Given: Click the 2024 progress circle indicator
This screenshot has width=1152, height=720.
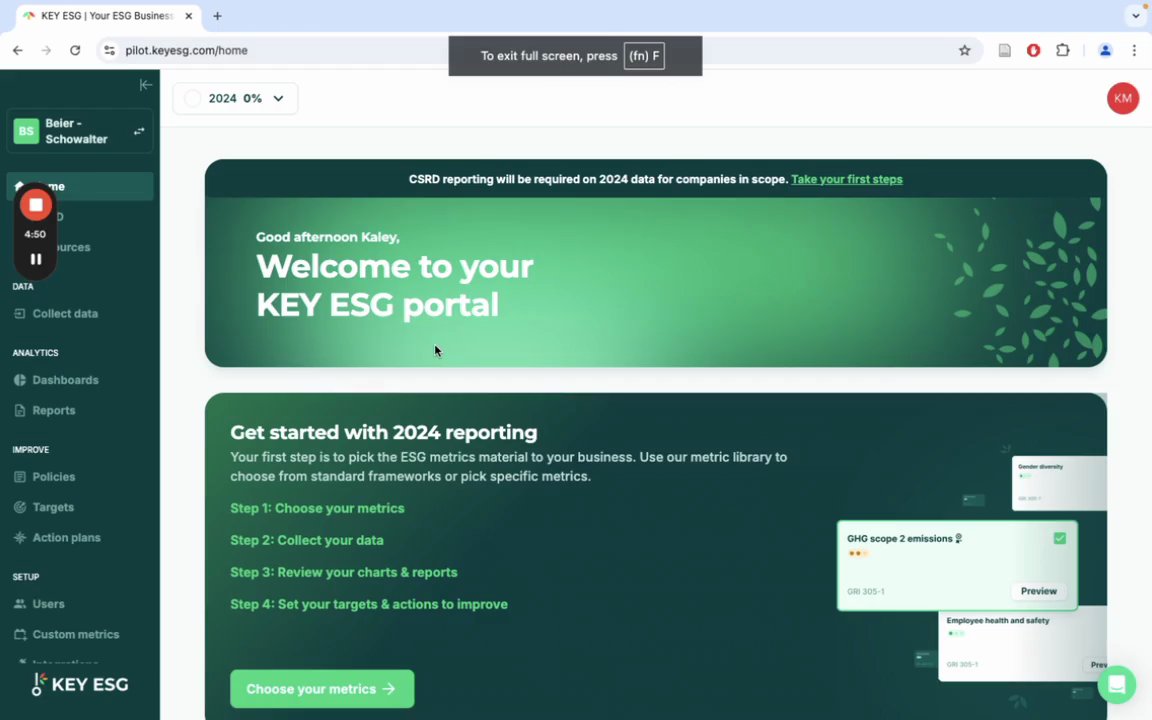Looking at the screenshot, I should pos(192,98).
